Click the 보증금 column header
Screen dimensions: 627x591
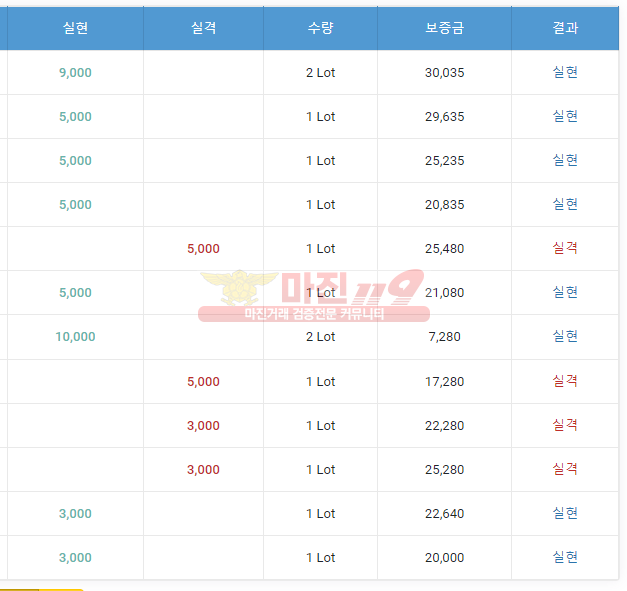pyautogui.click(x=444, y=28)
